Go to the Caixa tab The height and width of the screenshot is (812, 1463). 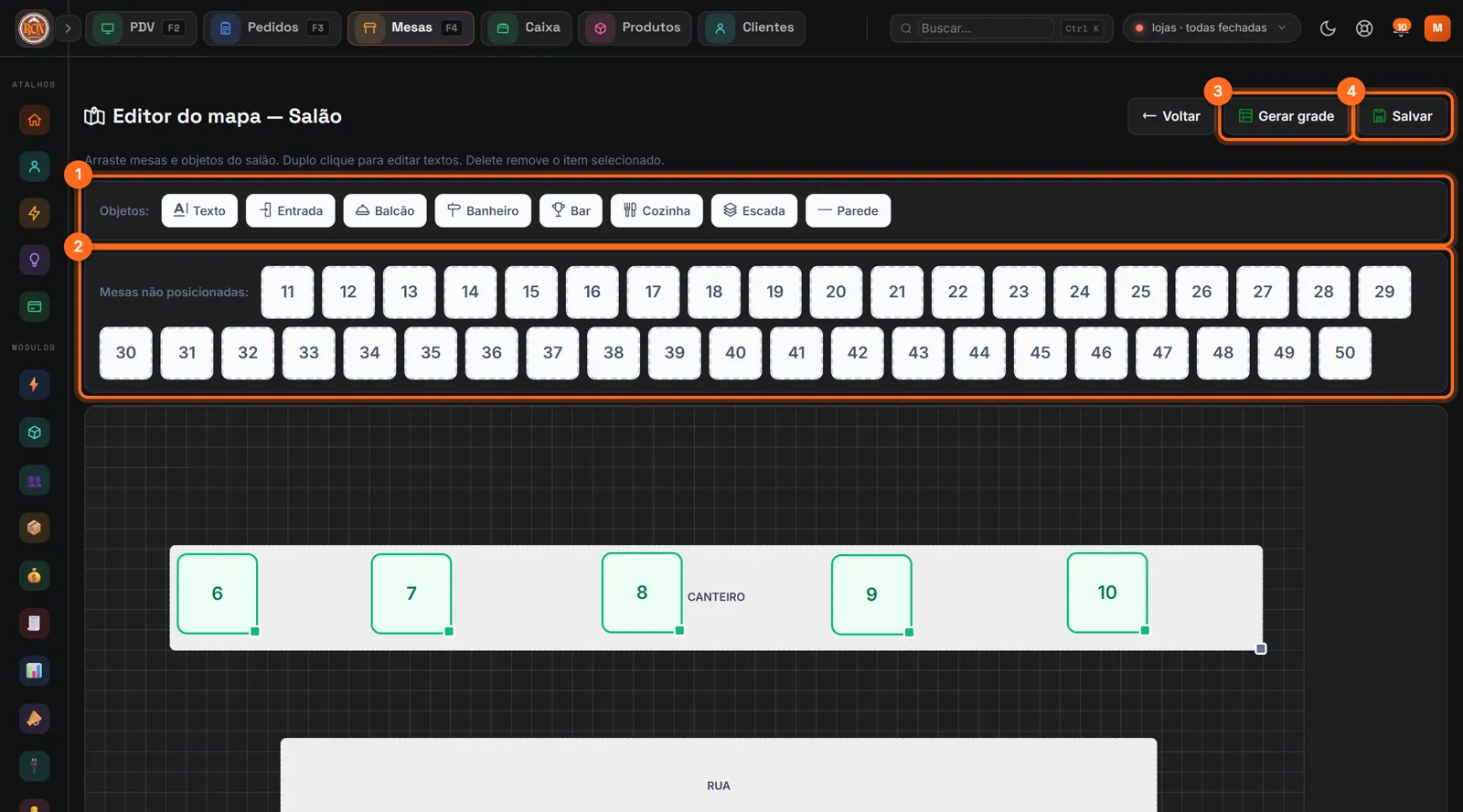point(527,28)
